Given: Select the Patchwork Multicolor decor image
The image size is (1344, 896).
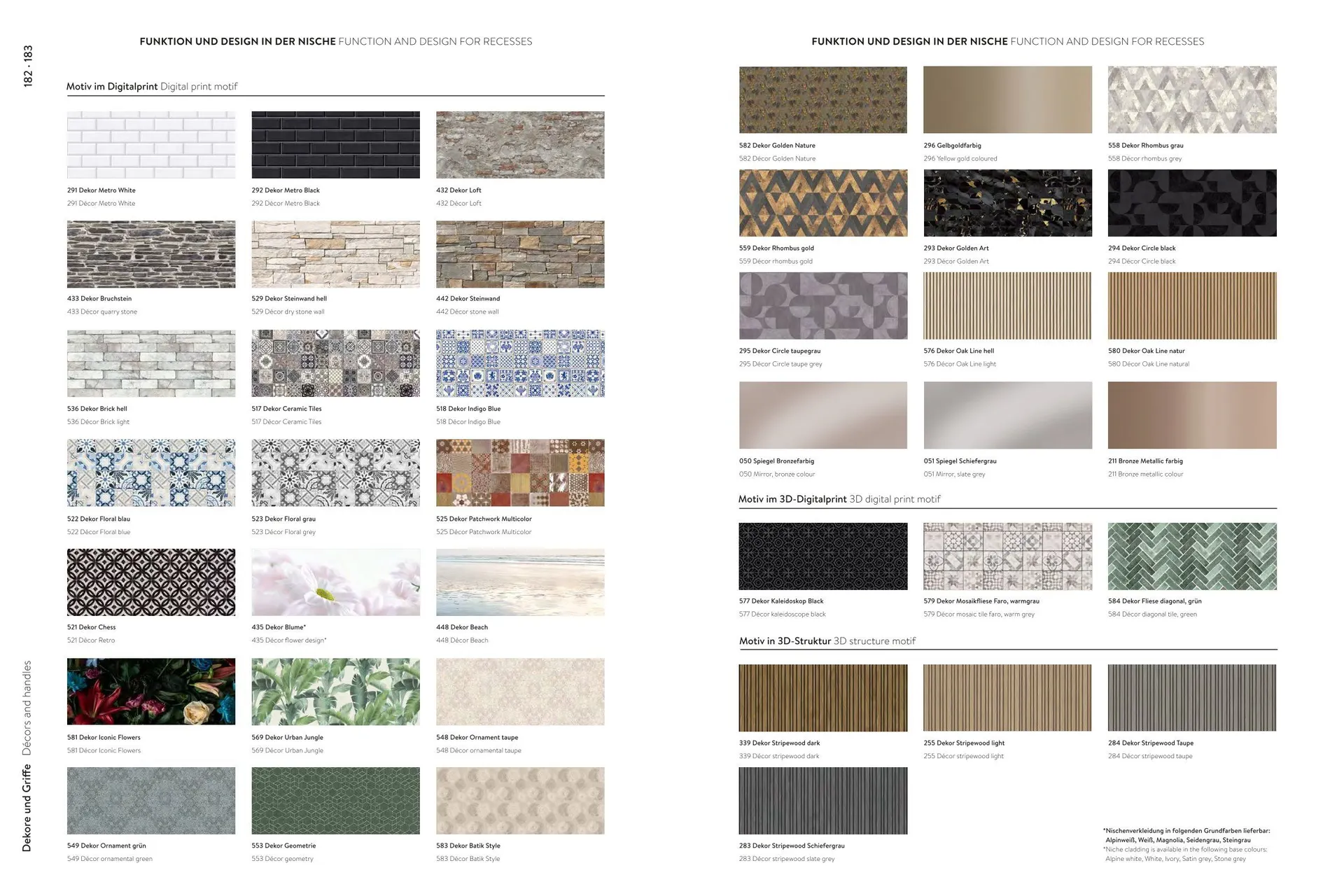Looking at the screenshot, I should point(520,472).
